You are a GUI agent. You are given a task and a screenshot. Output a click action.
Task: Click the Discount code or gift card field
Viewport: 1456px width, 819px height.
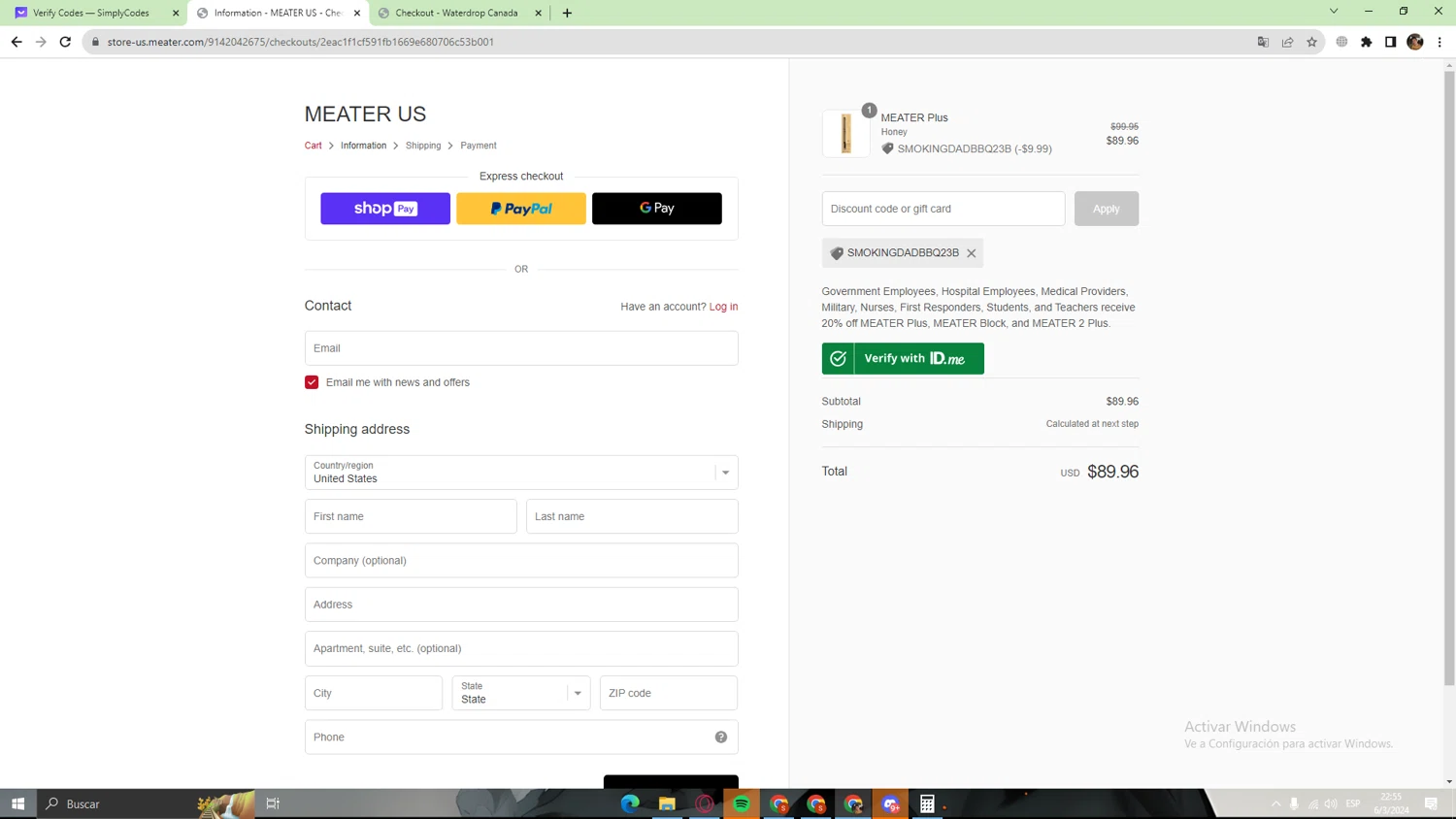[x=943, y=209]
